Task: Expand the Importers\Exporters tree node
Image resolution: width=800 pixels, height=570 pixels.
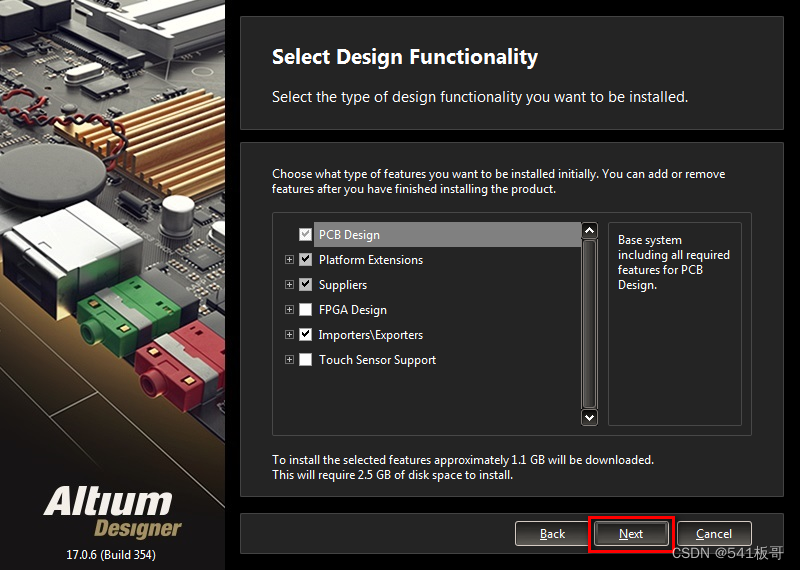Action: [x=290, y=335]
